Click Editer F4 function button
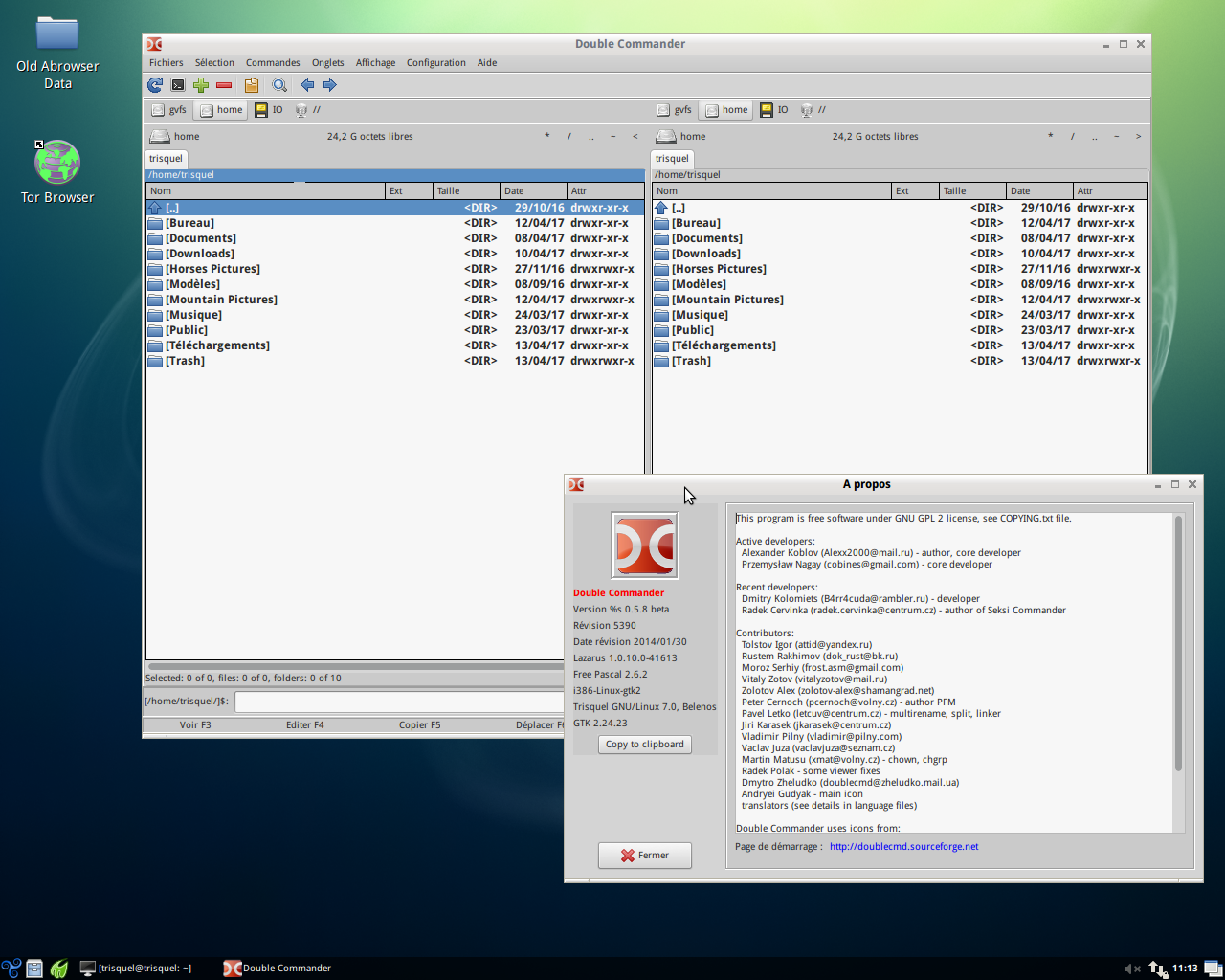 coord(305,725)
